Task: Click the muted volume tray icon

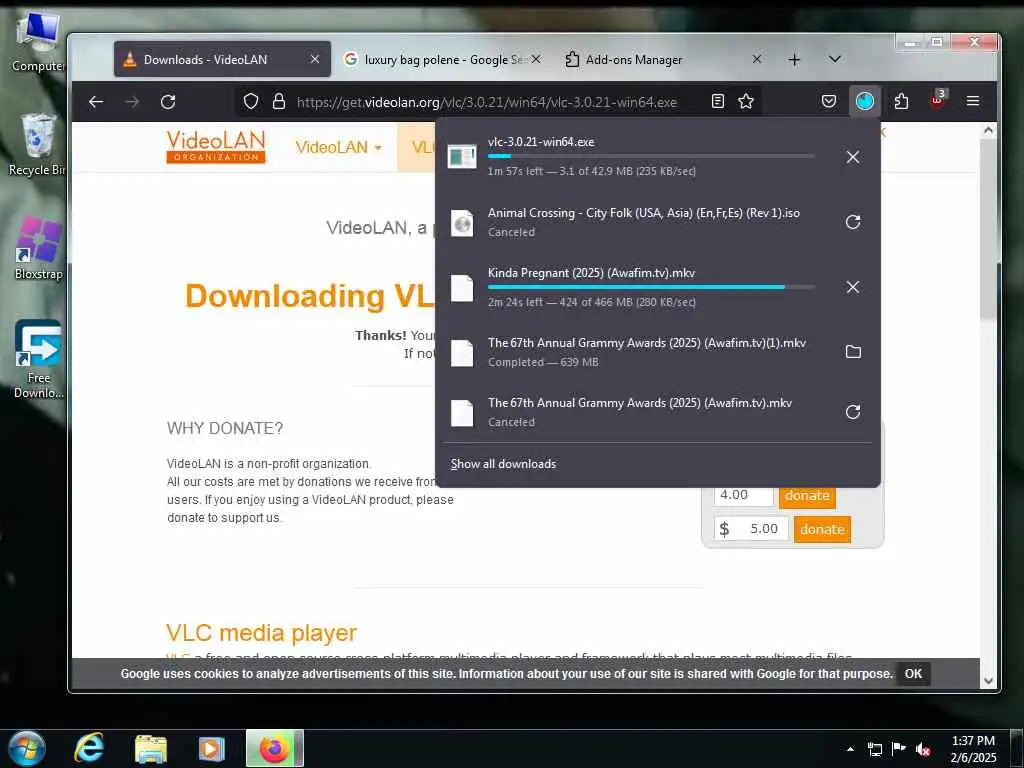Action: 923,749
